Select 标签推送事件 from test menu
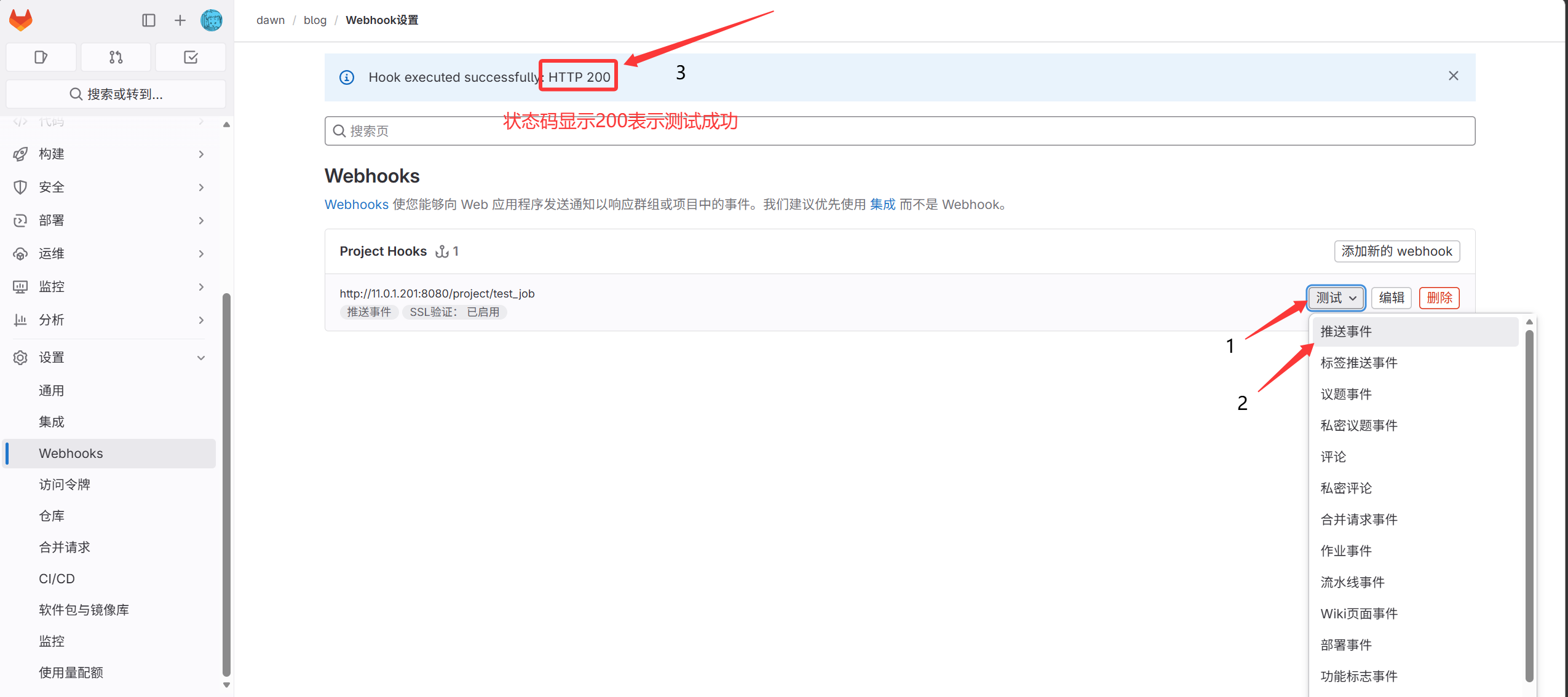The width and height of the screenshot is (1568, 697). pos(1416,363)
